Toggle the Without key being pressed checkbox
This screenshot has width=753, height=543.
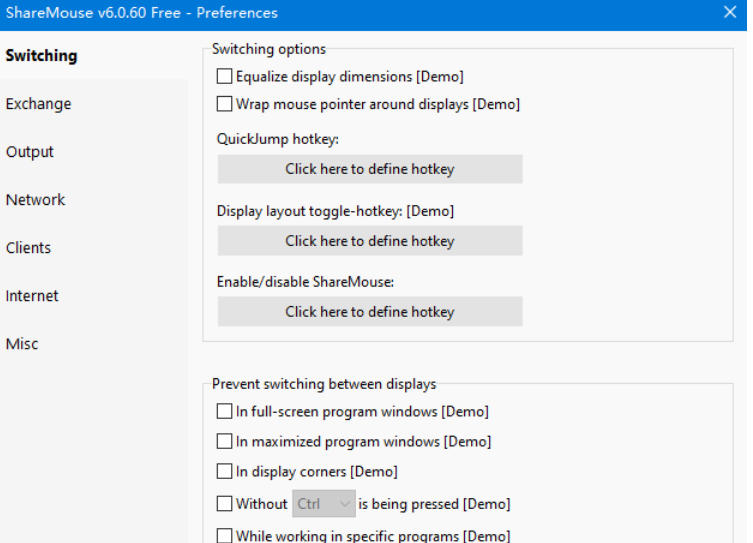[225, 504]
